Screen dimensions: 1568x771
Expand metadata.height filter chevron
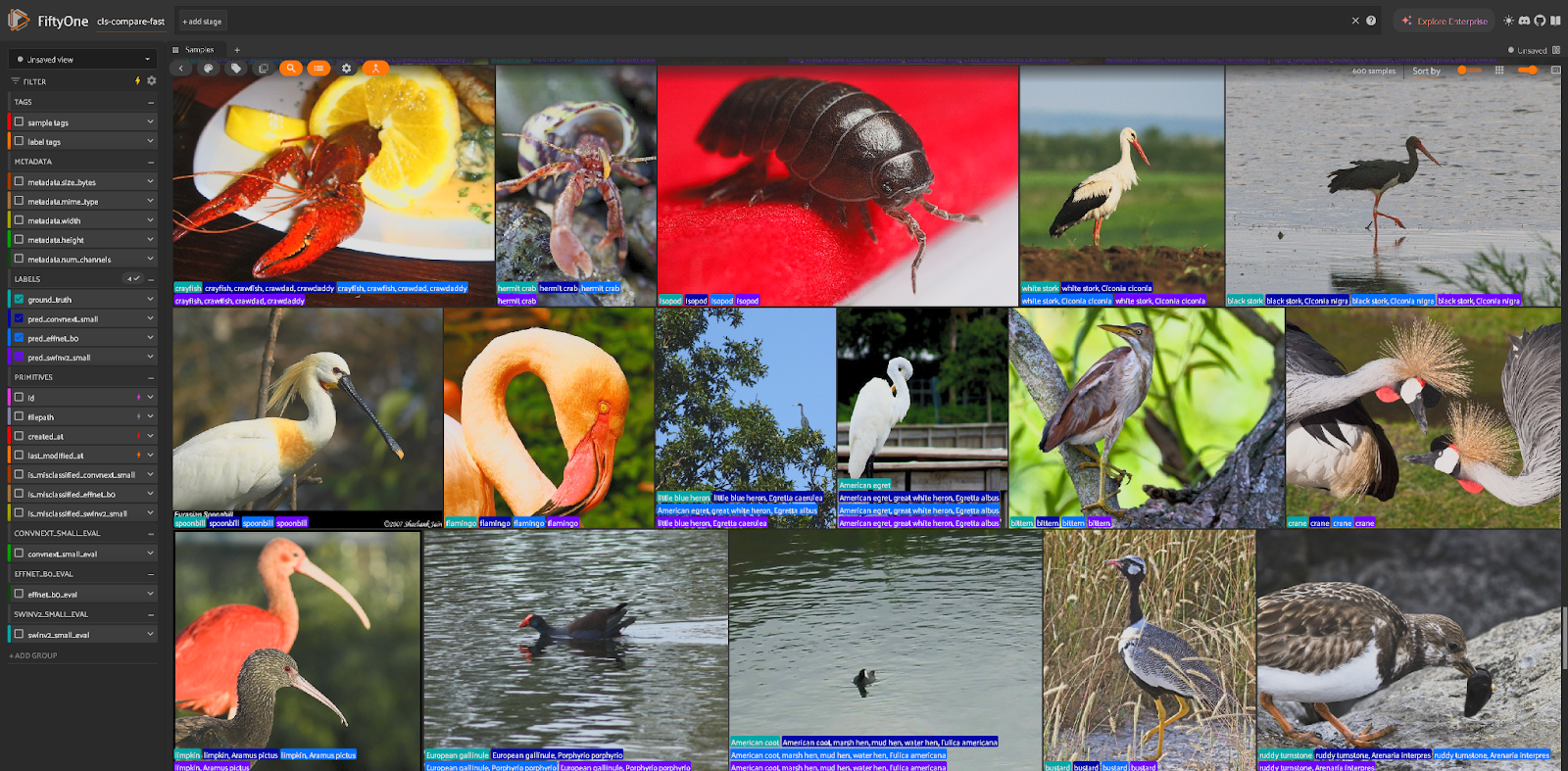(x=150, y=239)
